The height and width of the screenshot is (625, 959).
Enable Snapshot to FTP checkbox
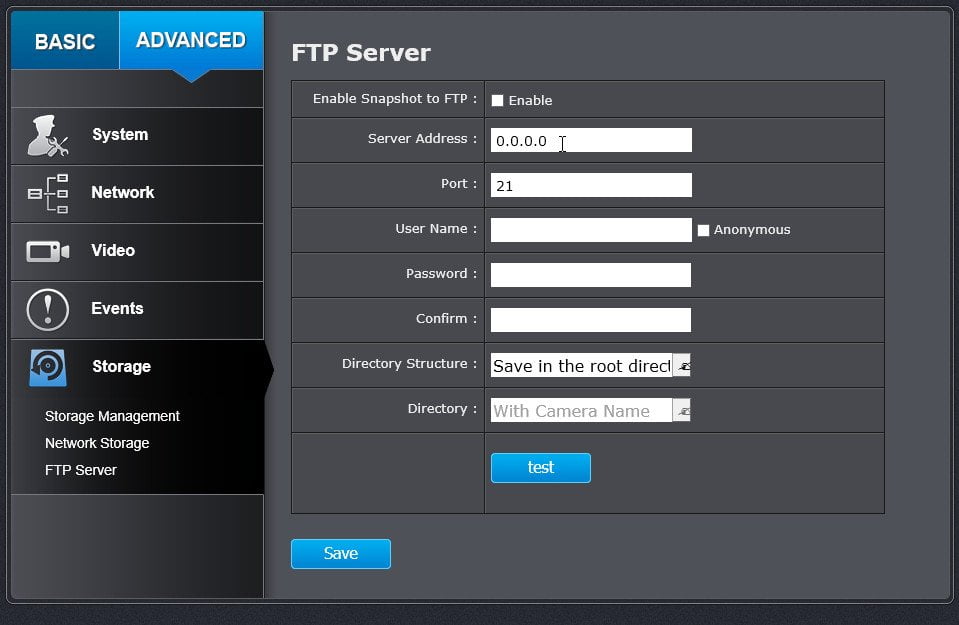pos(497,100)
